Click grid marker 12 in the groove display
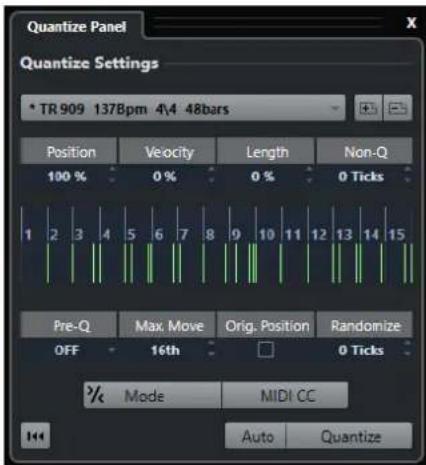This screenshot has height=465, width=426. tap(319, 235)
